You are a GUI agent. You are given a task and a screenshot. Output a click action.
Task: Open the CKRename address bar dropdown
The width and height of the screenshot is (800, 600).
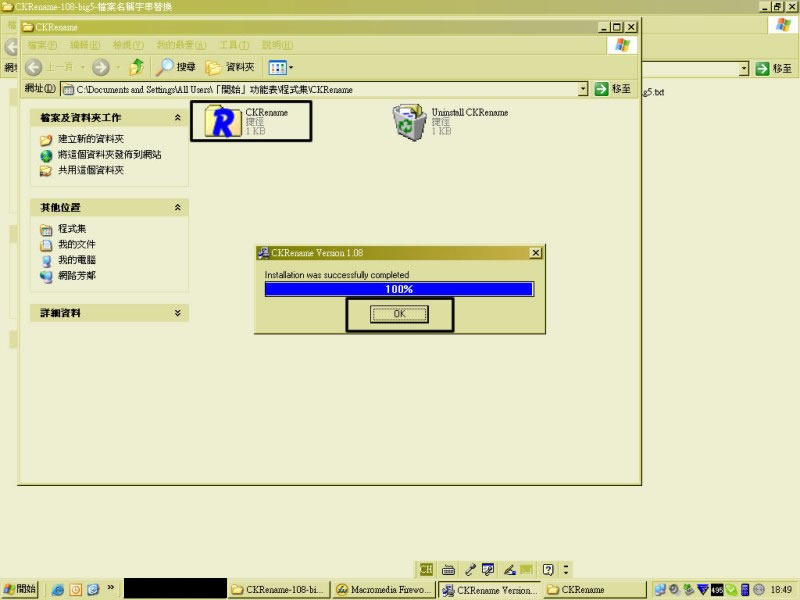click(x=583, y=89)
